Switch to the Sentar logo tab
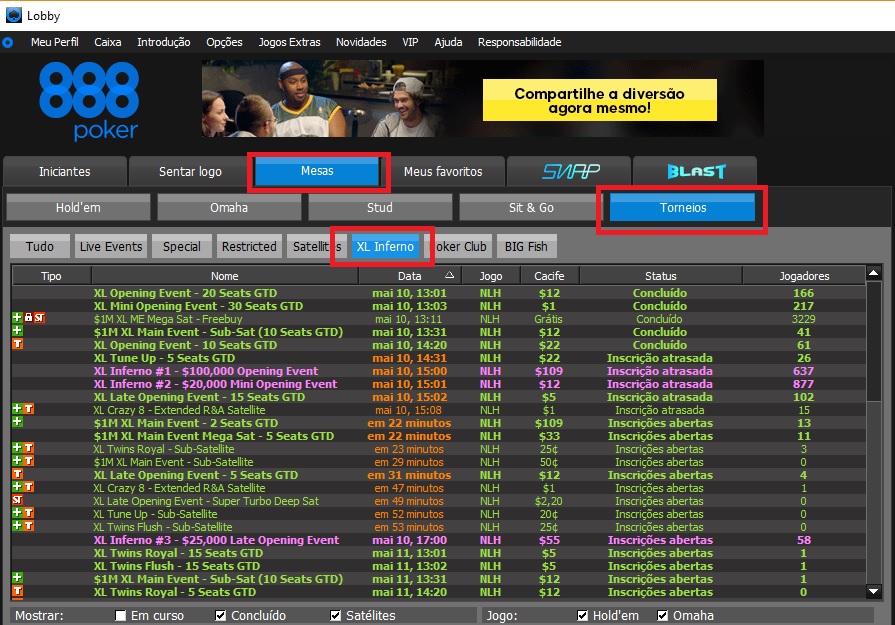 coord(190,171)
